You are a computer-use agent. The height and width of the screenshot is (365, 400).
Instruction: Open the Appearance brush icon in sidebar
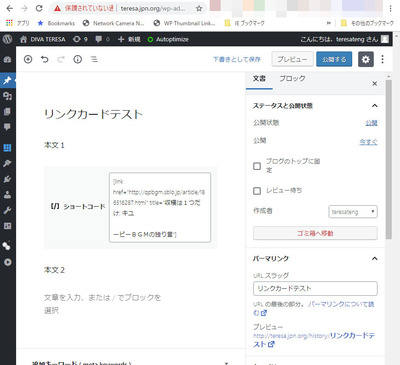click(x=7, y=163)
